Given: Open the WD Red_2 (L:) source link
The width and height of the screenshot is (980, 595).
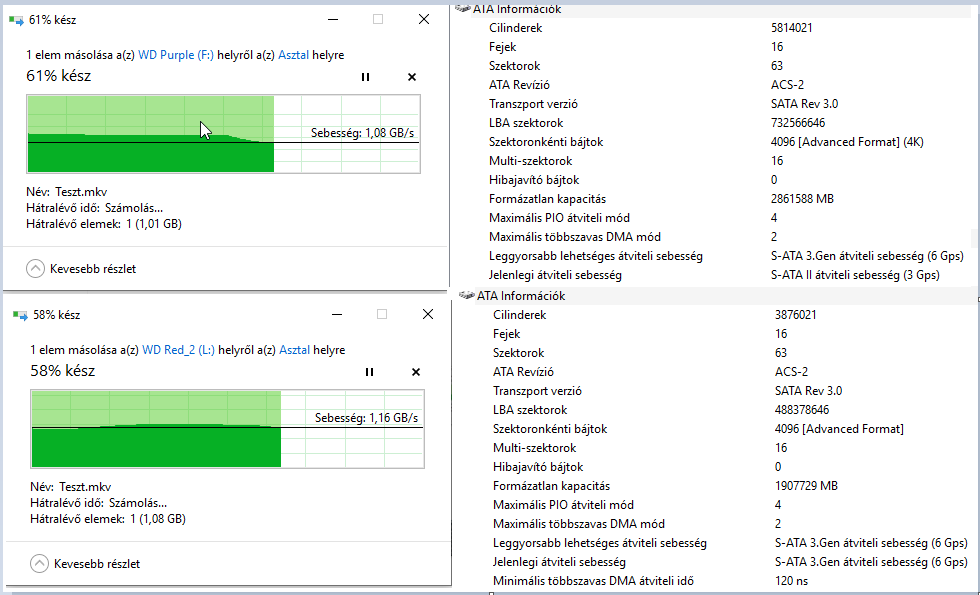Looking at the screenshot, I should tap(179, 350).
